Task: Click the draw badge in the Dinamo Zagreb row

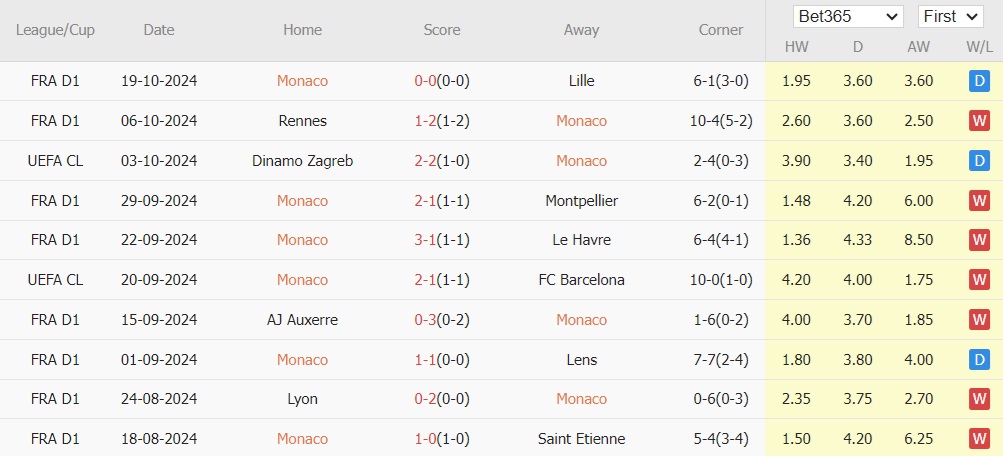Action: pos(979,161)
